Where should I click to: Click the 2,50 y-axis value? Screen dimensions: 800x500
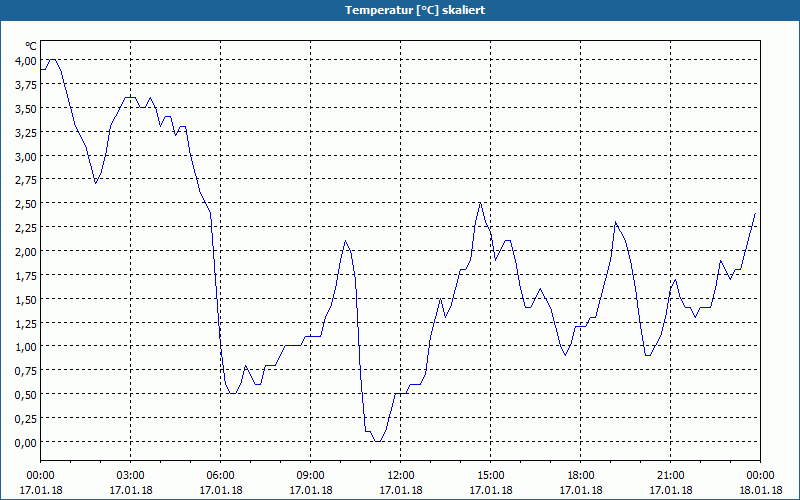click(26, 204)
